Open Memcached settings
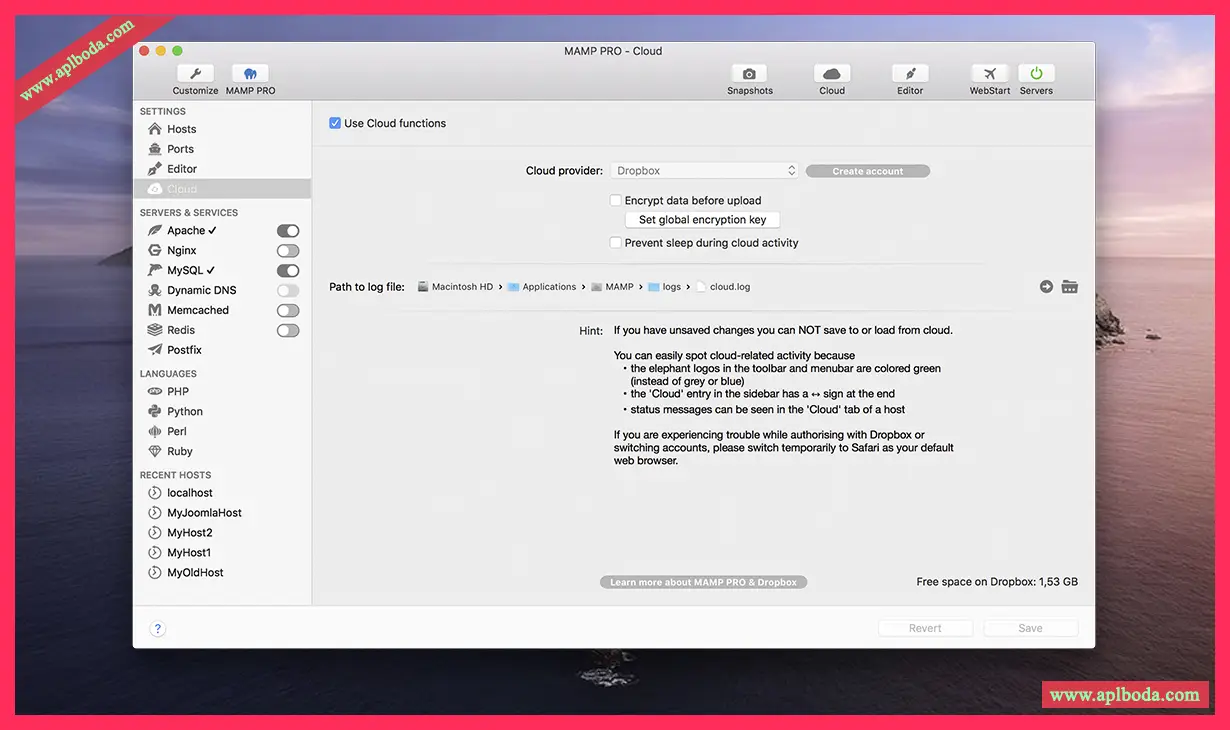Viewport: 1230px width, 730px height. pos(198,311)
